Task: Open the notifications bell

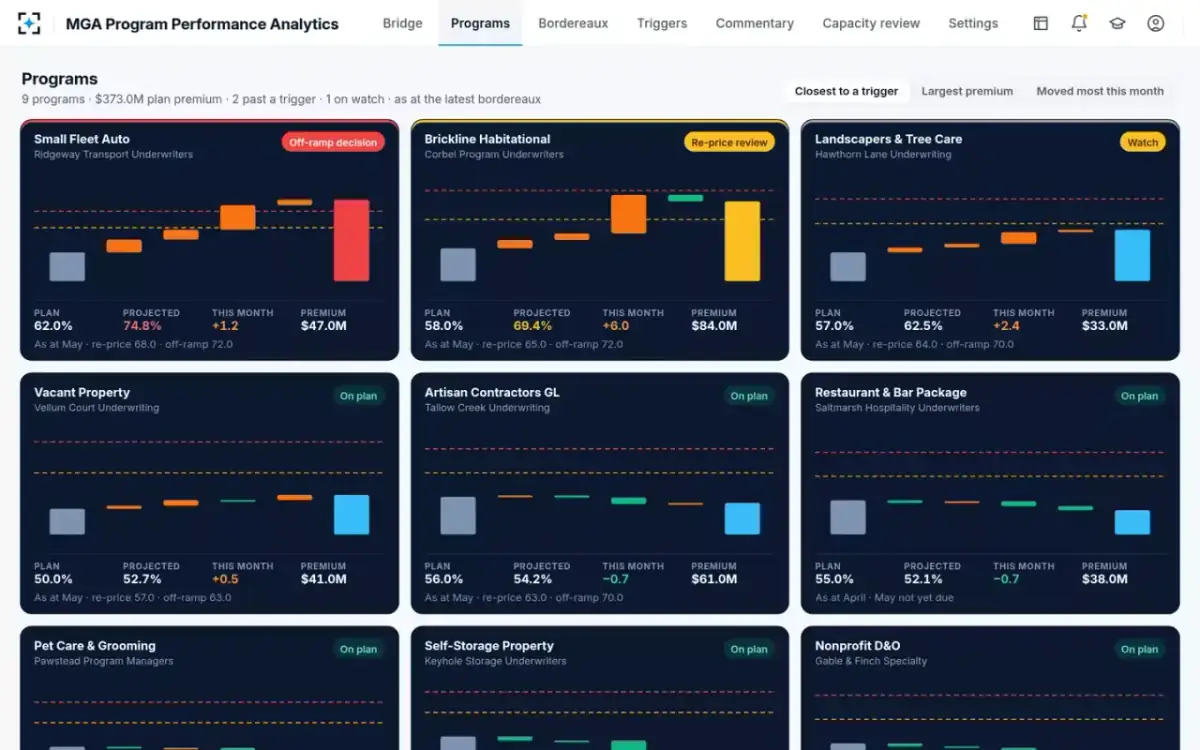Action: 1079,23
